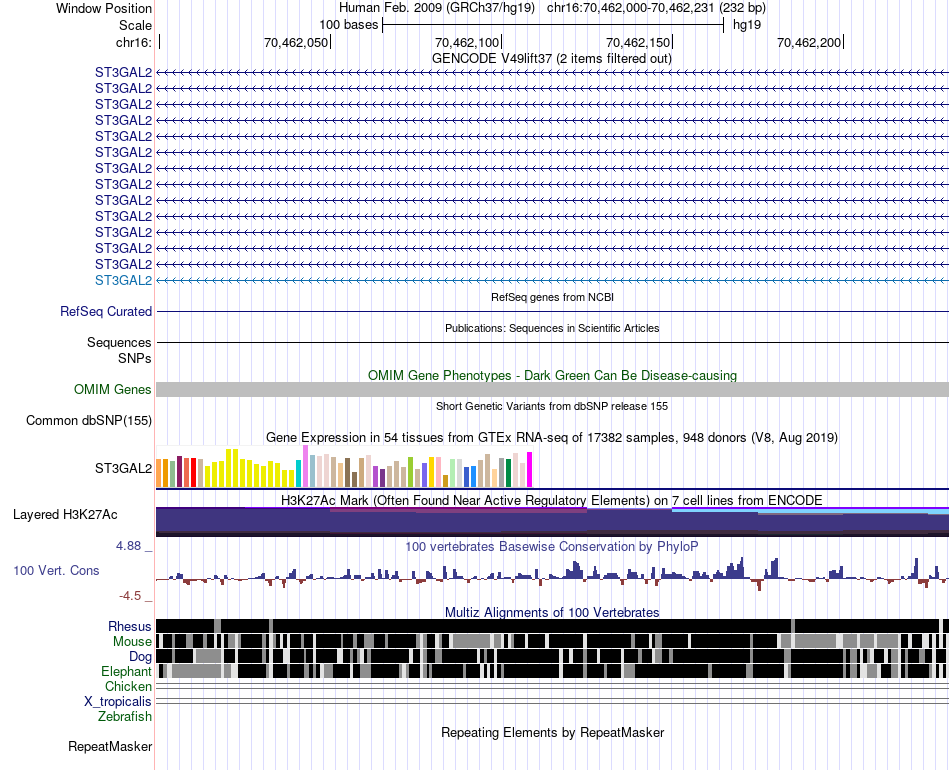
Task: Click the 100 Vert. Cons label
Action: pos(56,571)
